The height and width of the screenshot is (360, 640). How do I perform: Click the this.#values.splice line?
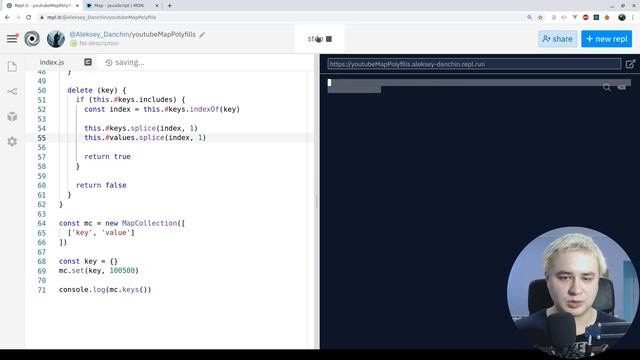145,138
